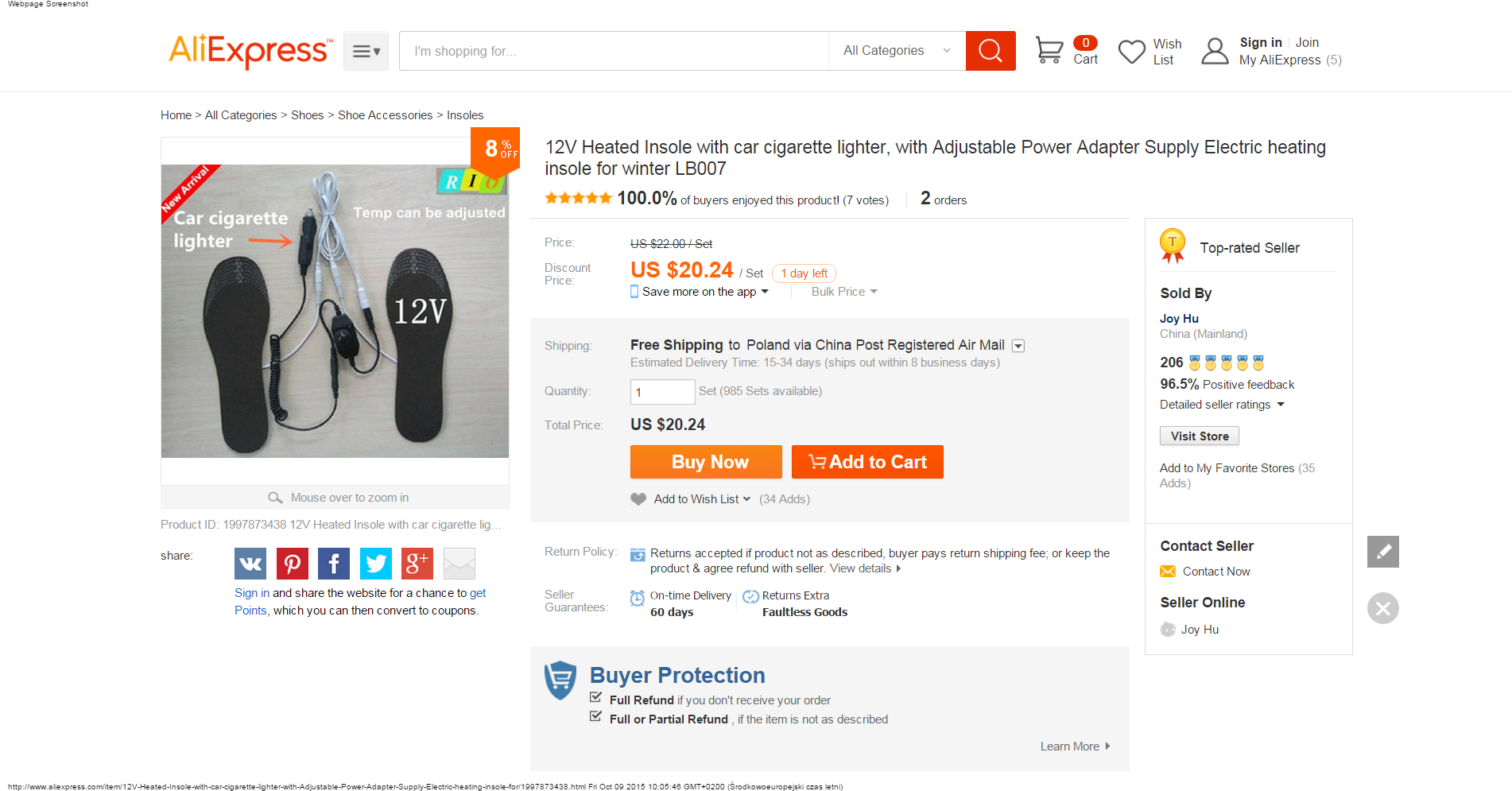Share product on Twitter
1512x791 pixels.
[376, 564]
